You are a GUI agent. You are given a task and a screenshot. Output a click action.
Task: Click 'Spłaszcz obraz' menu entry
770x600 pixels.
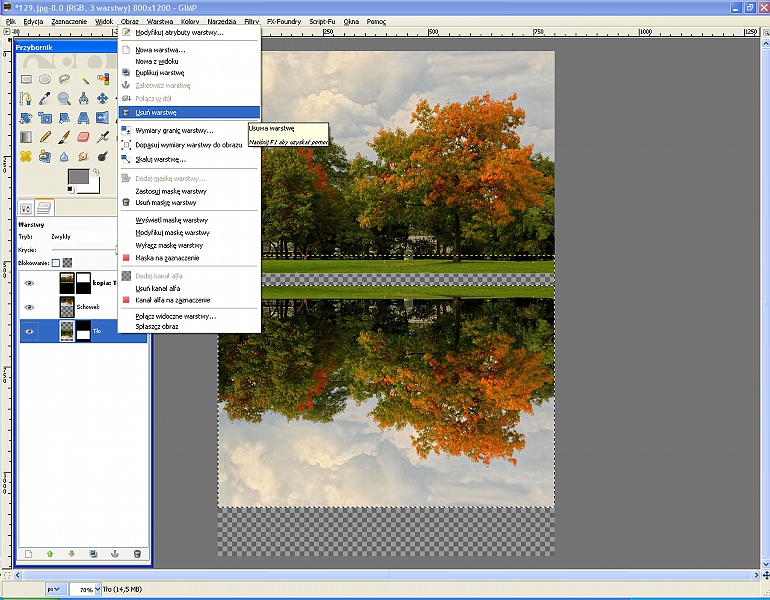click(158, 326)
